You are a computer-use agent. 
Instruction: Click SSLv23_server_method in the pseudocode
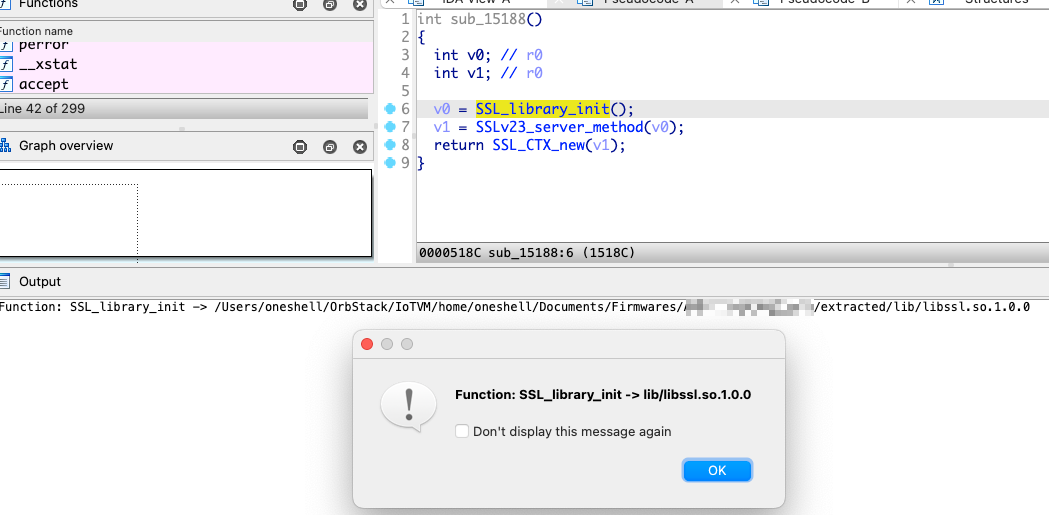click(x=559, y=127)
